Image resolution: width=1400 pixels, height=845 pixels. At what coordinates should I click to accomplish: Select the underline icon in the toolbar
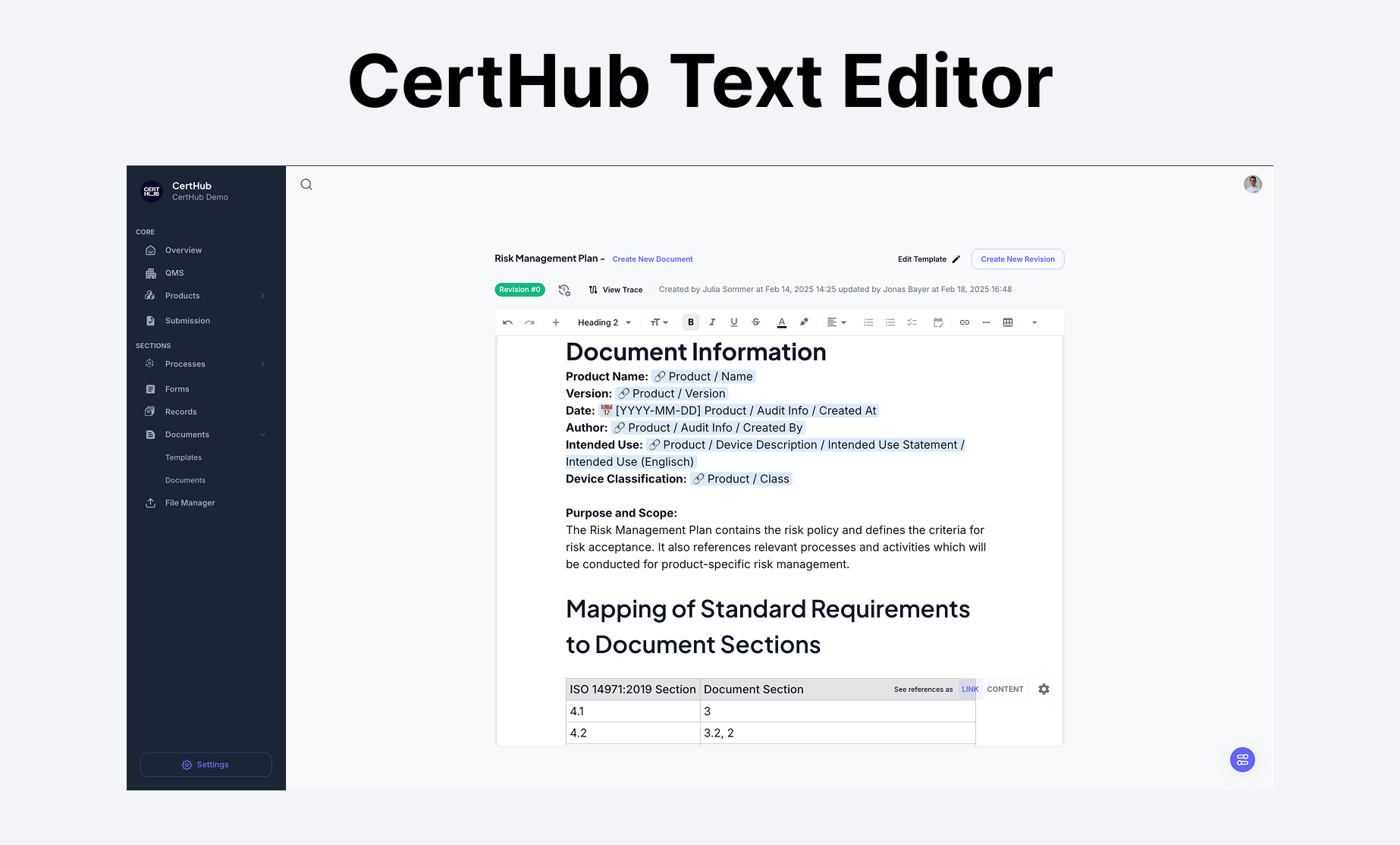coord(733,322)
